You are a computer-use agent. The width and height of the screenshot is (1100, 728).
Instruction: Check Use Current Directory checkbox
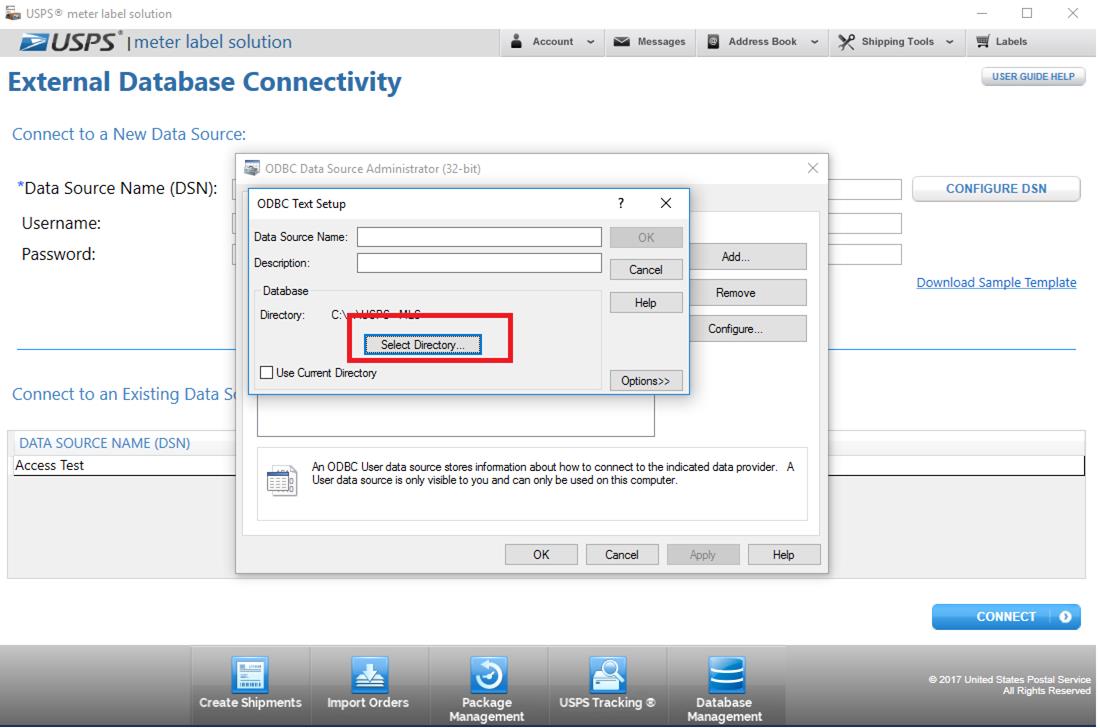(x=267, y=372)
